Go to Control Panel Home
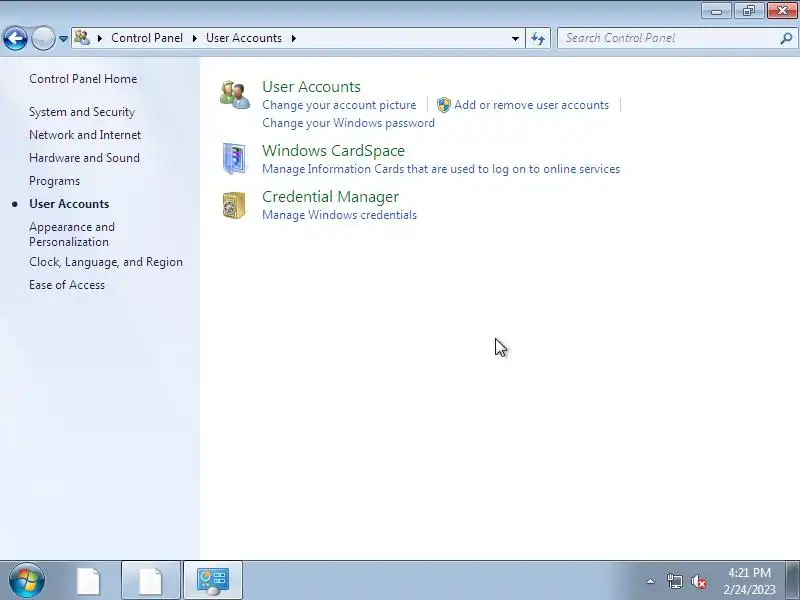The width and height of the screenshot is (800, 600). coord(83,79)
